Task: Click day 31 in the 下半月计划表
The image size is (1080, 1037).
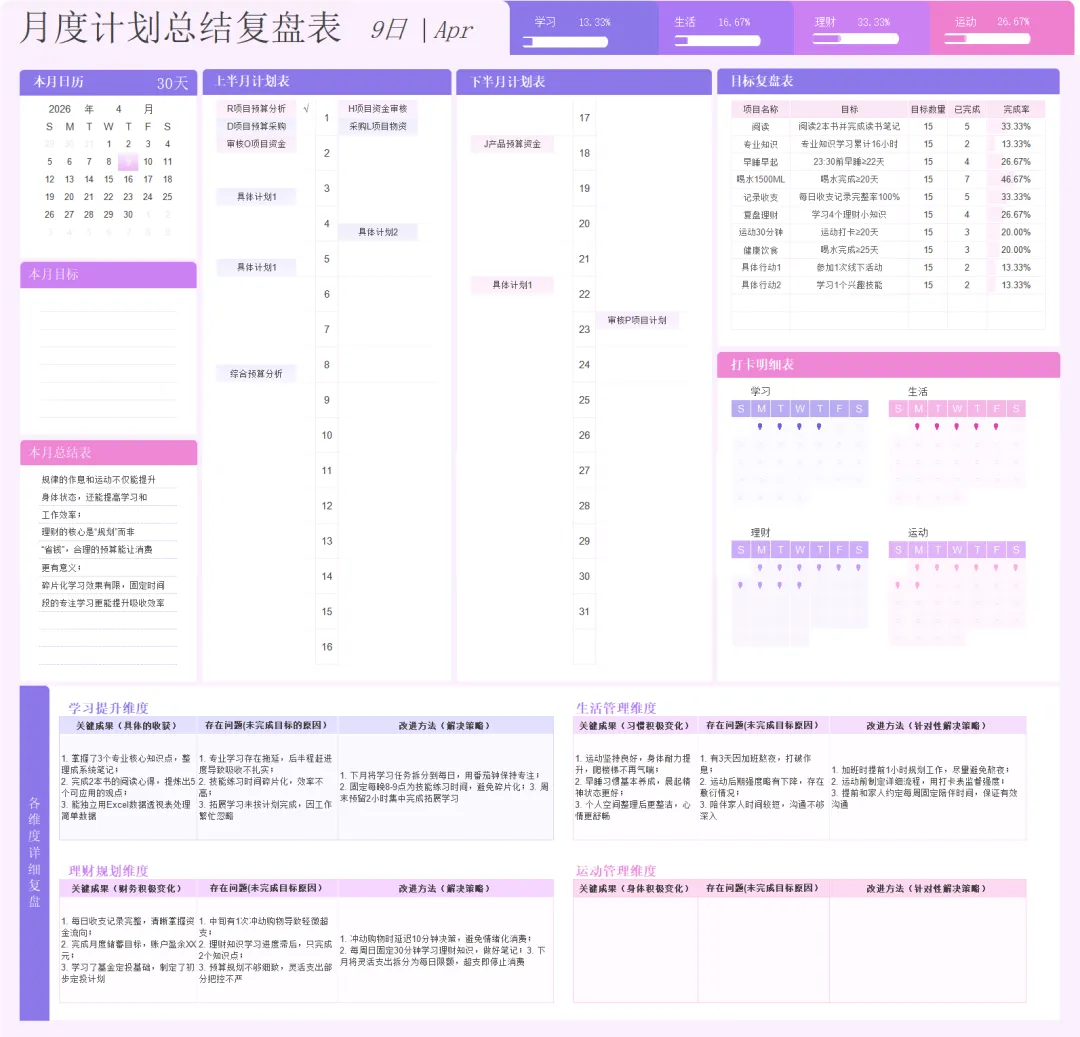Action: (584, 611)
